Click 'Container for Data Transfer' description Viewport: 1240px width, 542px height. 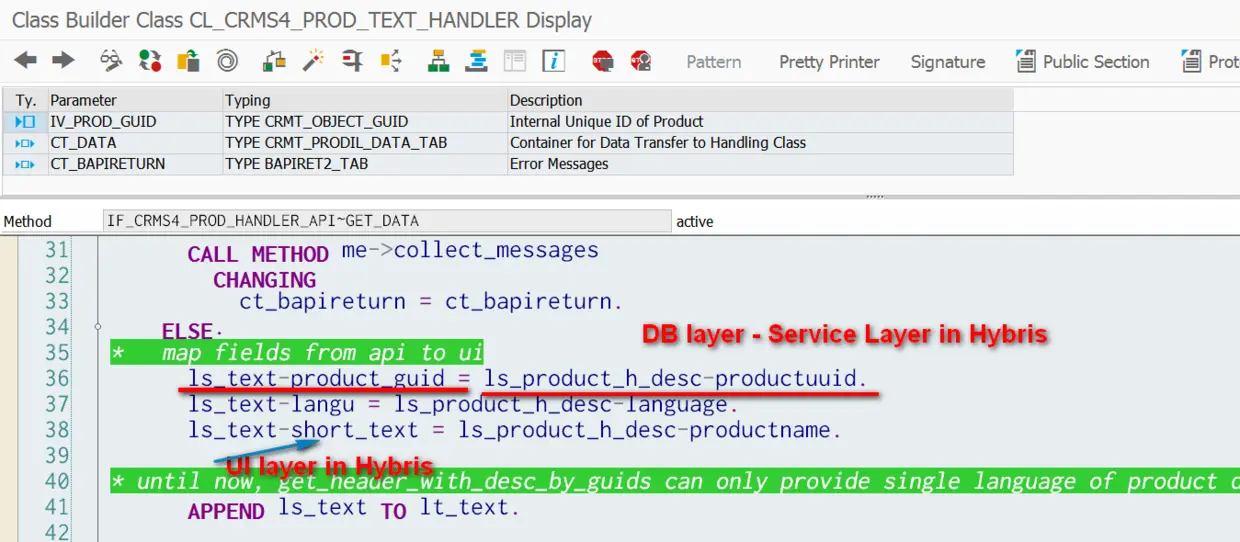pyautogui.click(x=760, y=143)
